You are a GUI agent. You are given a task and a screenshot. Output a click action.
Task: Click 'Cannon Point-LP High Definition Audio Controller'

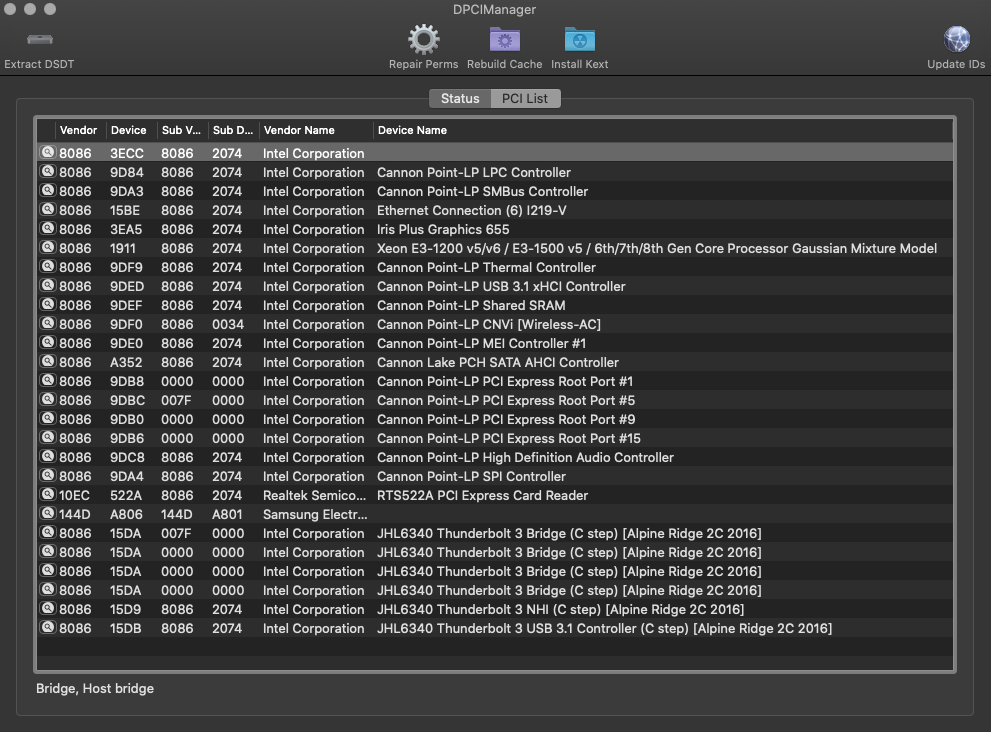click(x=525, y=457)
